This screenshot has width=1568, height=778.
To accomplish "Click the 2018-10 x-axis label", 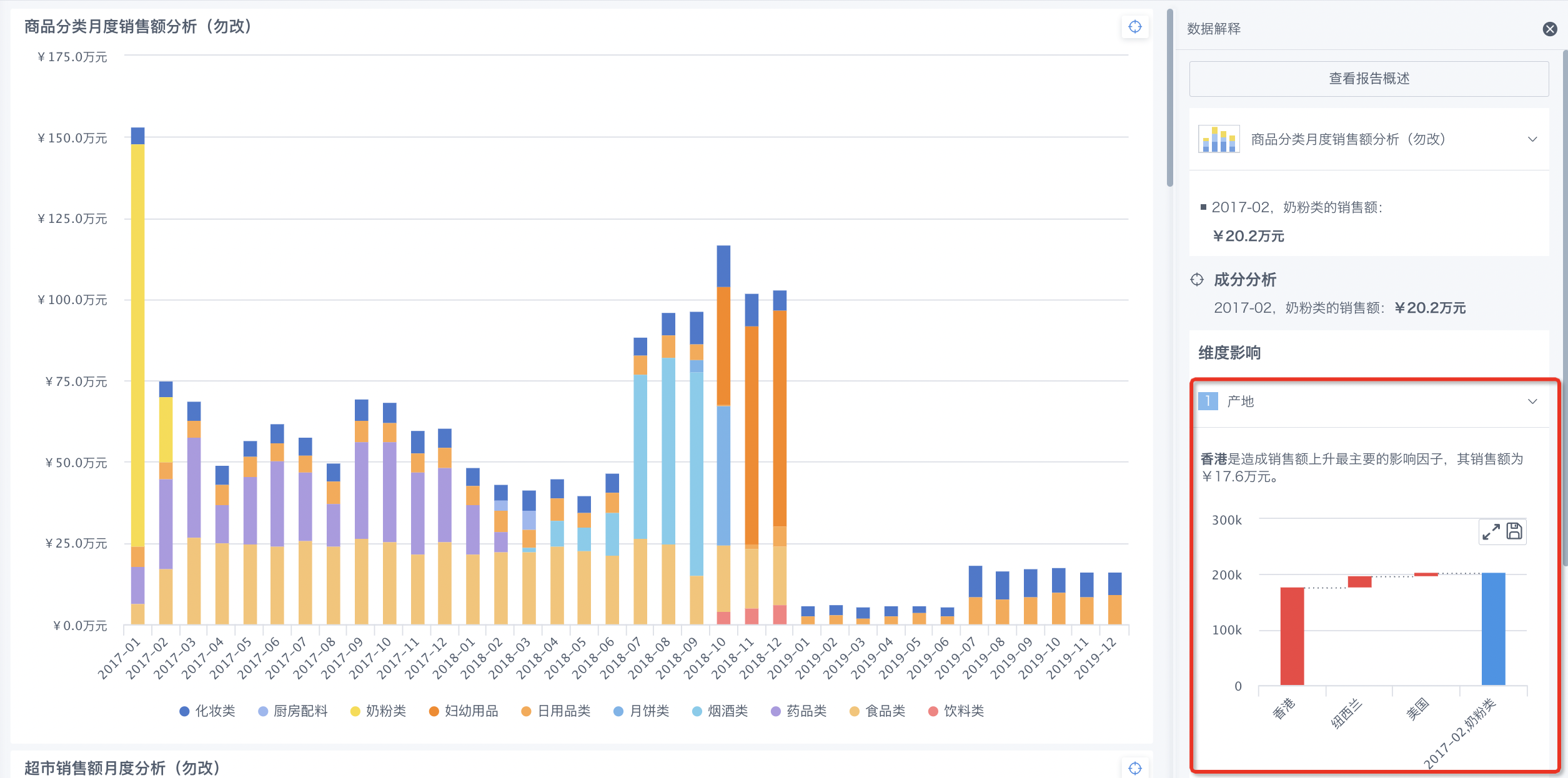I will click(705, 657).
